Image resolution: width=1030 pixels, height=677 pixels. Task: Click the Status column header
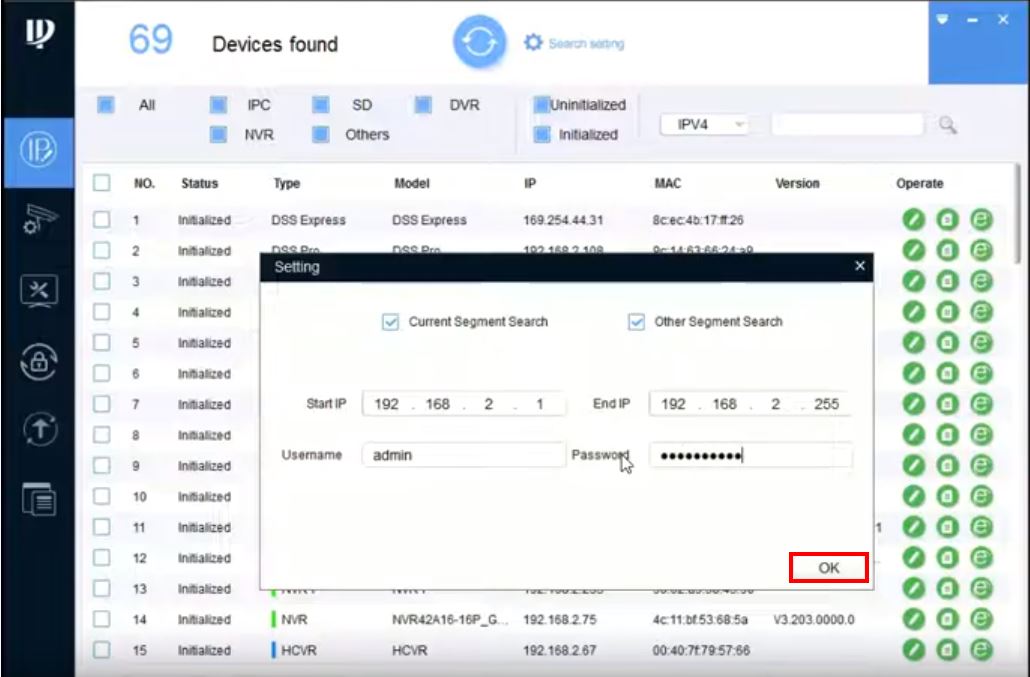click(x=199, y=184)
